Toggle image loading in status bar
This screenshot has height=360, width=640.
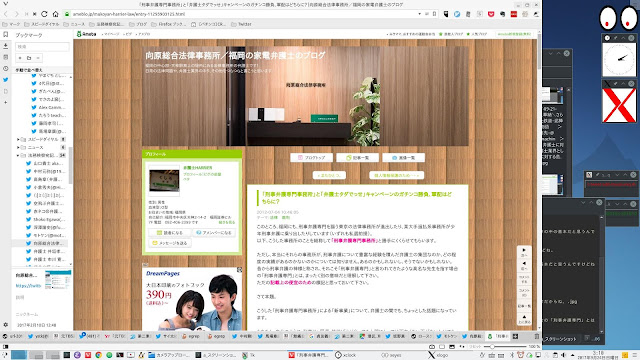coord(452,347)
